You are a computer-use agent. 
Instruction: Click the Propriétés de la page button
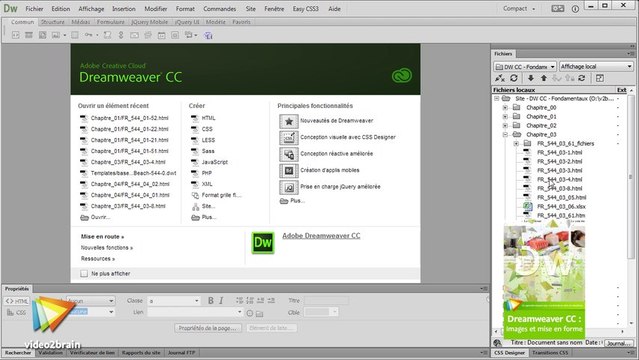click(208, 328)
